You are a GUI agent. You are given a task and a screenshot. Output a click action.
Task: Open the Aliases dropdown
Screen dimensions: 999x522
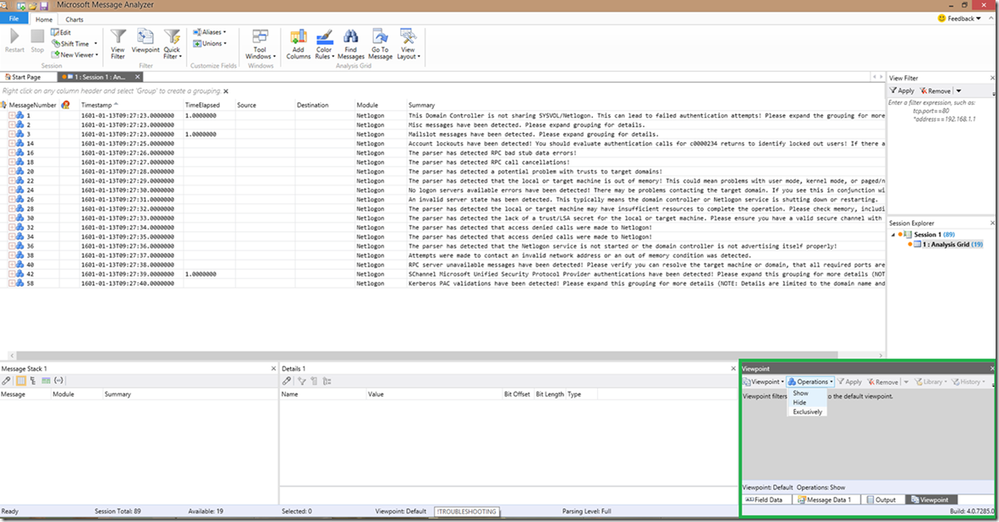point(210,32)
